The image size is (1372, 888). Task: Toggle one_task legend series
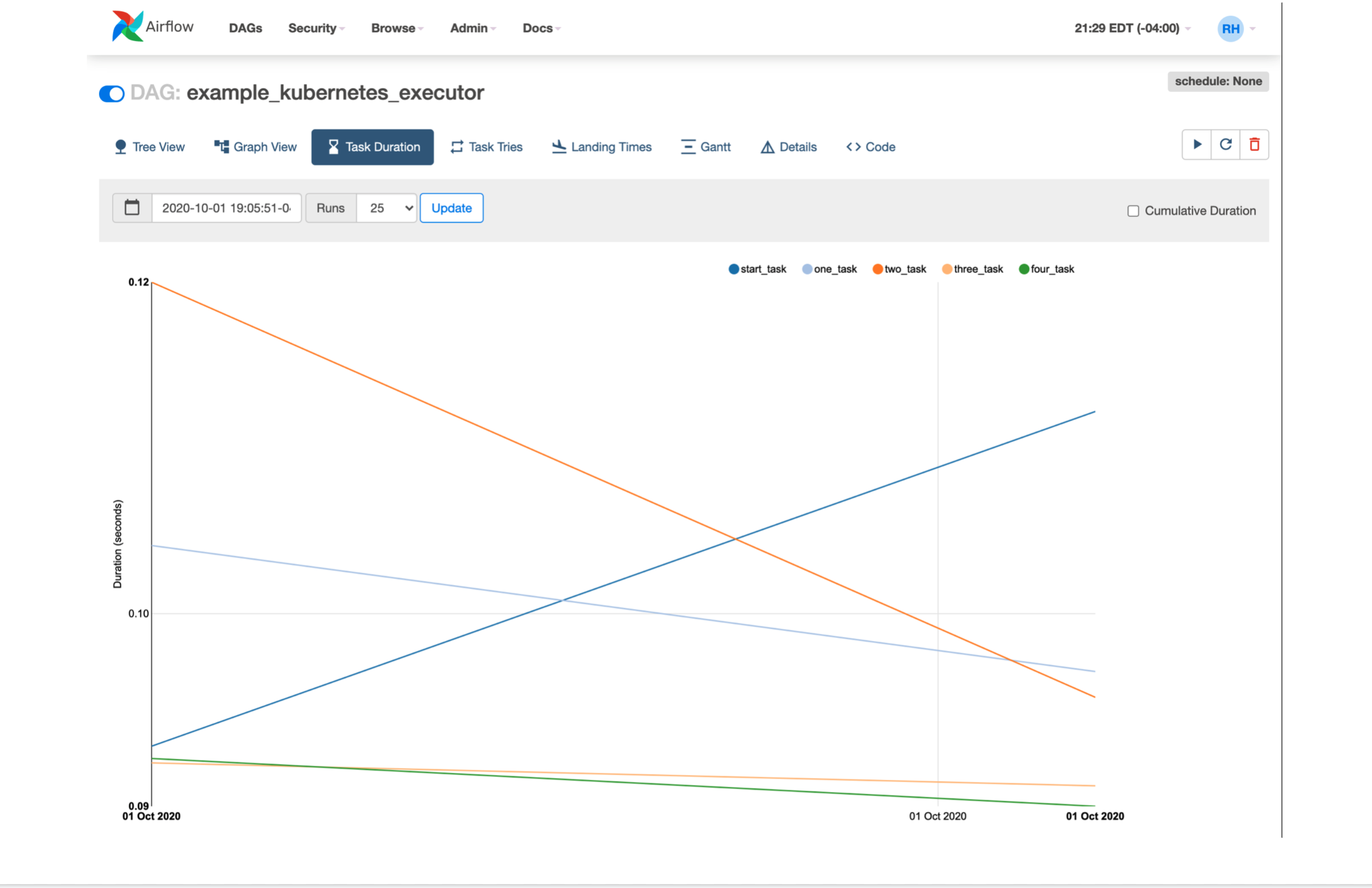pos(830,269)
